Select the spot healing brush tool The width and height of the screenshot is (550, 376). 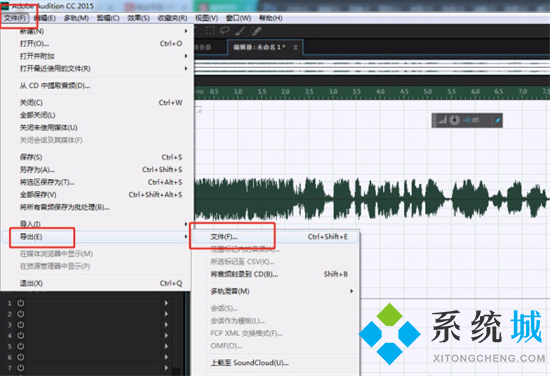pyautogui.click(x=256, y=31)
